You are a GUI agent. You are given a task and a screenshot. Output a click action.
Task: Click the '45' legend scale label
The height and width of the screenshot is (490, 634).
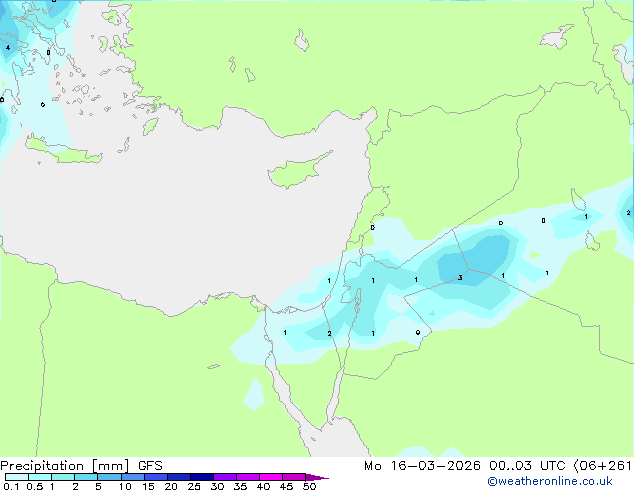point(286,486)
